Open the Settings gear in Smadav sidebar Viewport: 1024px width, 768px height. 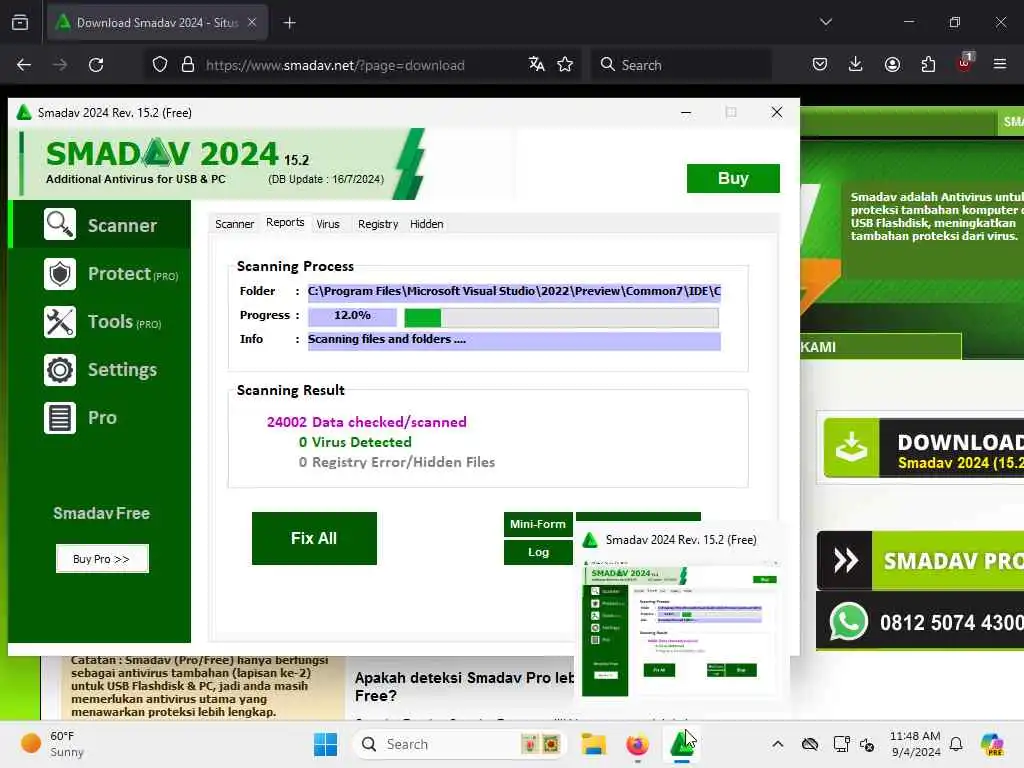[x=59, y=370]
